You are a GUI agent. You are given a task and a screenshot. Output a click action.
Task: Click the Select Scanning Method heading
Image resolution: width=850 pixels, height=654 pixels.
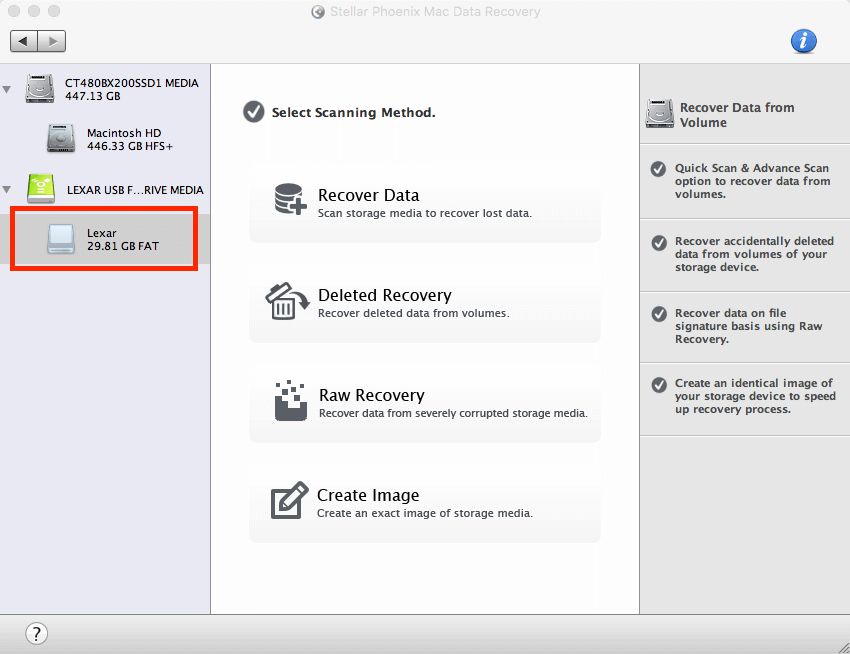(353, 112)
